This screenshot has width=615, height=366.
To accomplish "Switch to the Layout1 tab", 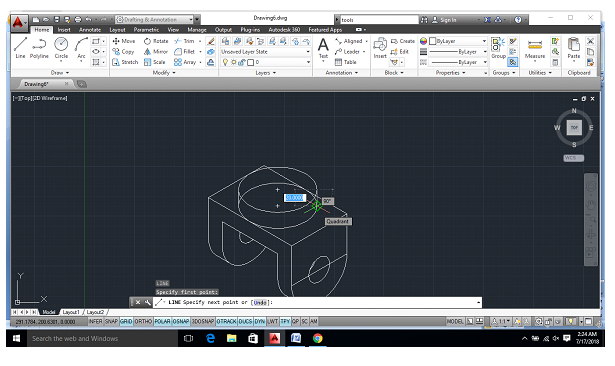I will pyautogui.click(x=71, y=312).
